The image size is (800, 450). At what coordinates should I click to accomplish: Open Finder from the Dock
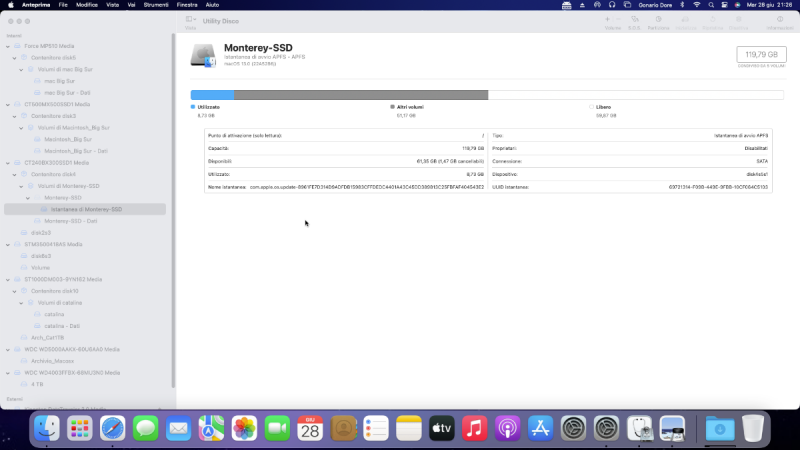tap(47, 428)
